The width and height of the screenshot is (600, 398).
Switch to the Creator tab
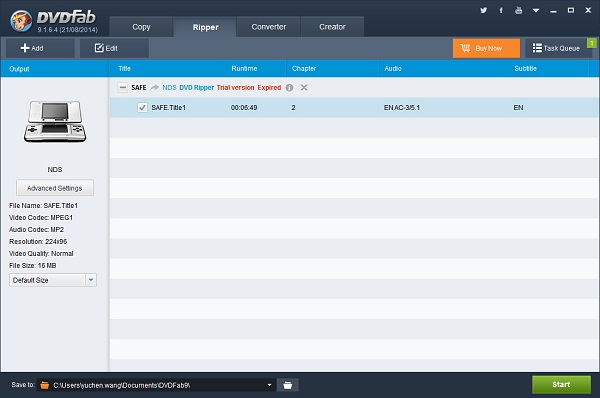(332, 27)
